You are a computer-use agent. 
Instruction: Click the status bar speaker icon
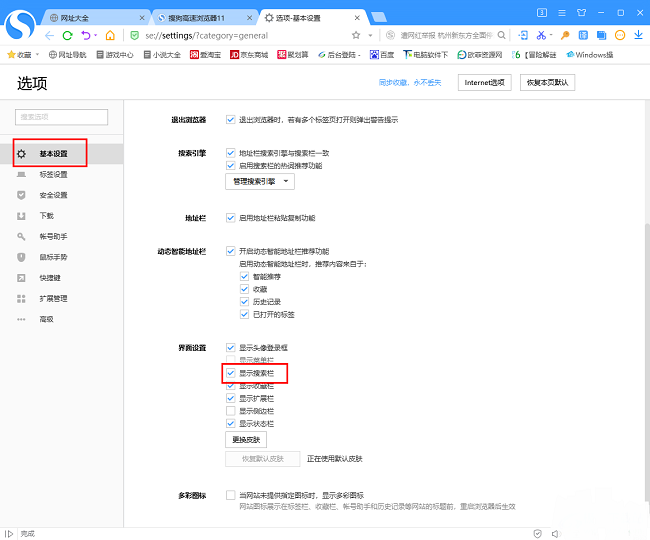click(555, 534)
